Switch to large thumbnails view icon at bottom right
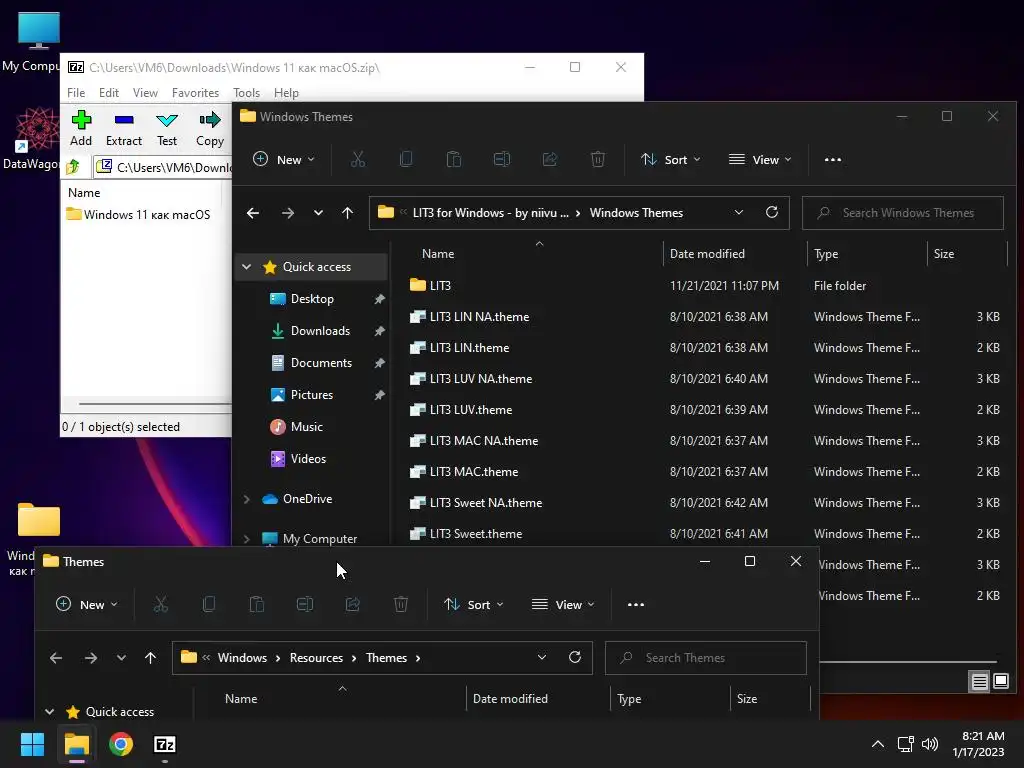The width and height of the screenshot is (1024, 768). [1000, 682]
